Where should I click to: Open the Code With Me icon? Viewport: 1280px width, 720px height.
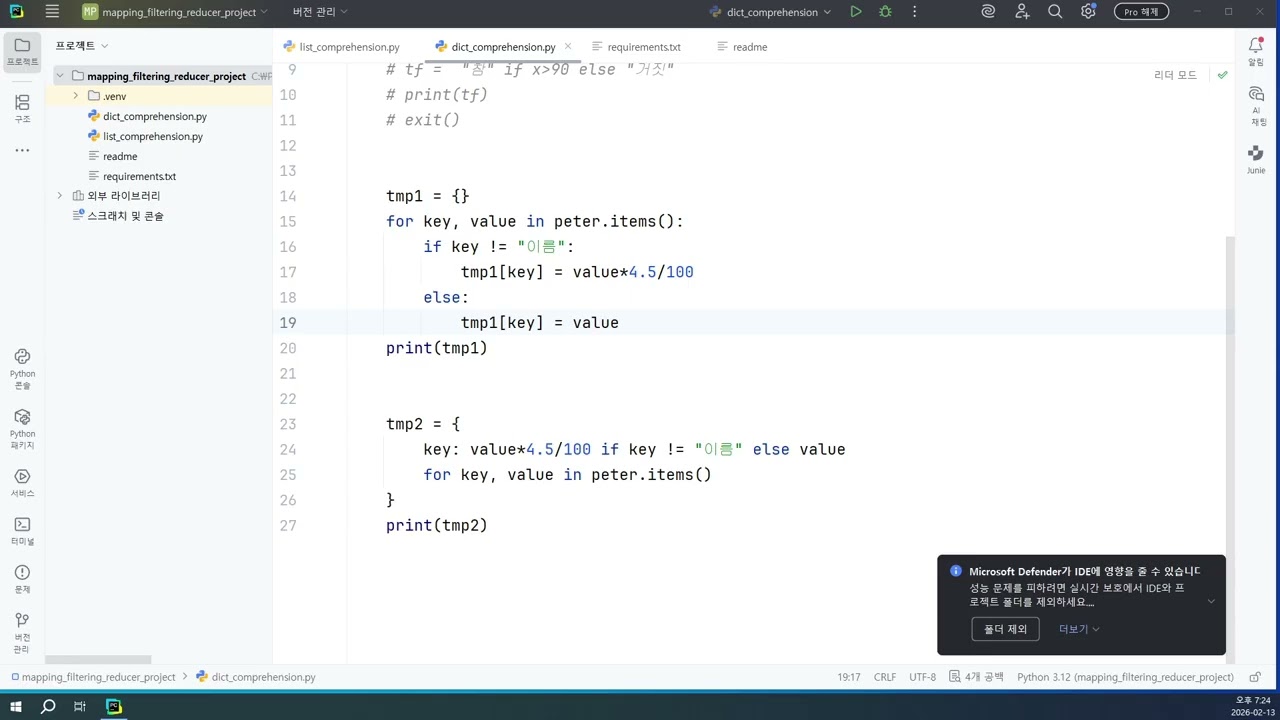pos(1022,12)
